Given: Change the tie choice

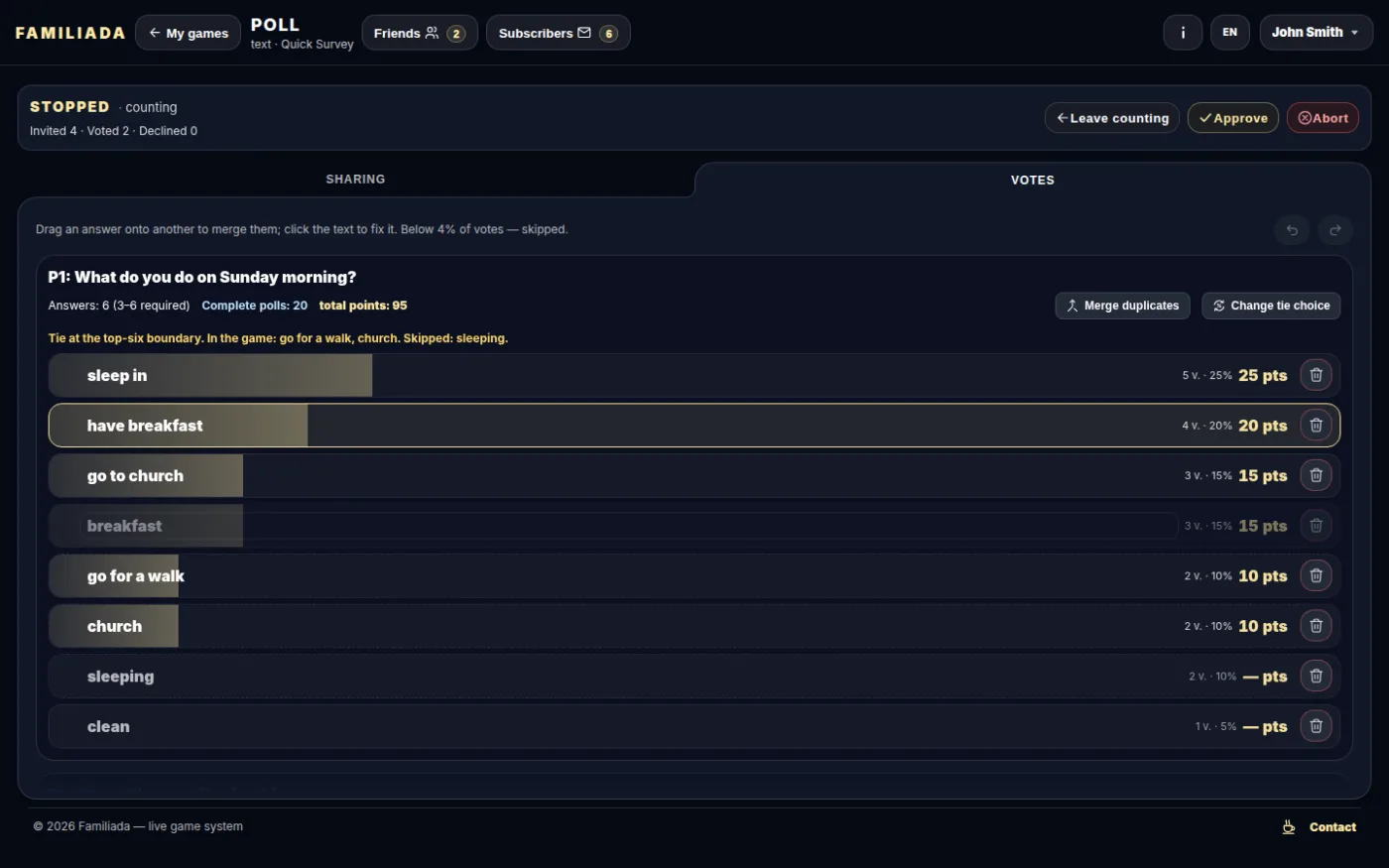Looking at the screenshot, I should 1271,306.
